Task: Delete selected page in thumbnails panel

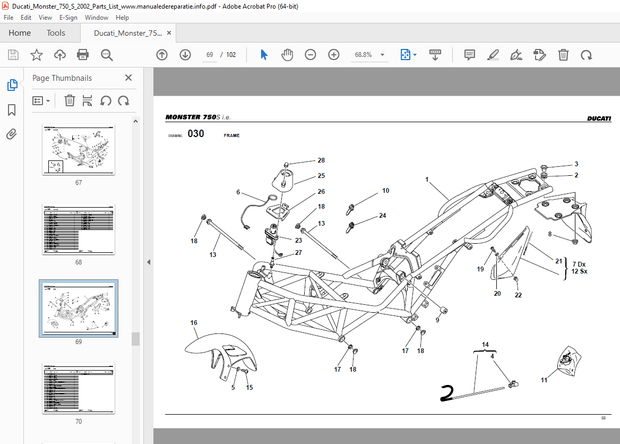Action: coord(70,100)
